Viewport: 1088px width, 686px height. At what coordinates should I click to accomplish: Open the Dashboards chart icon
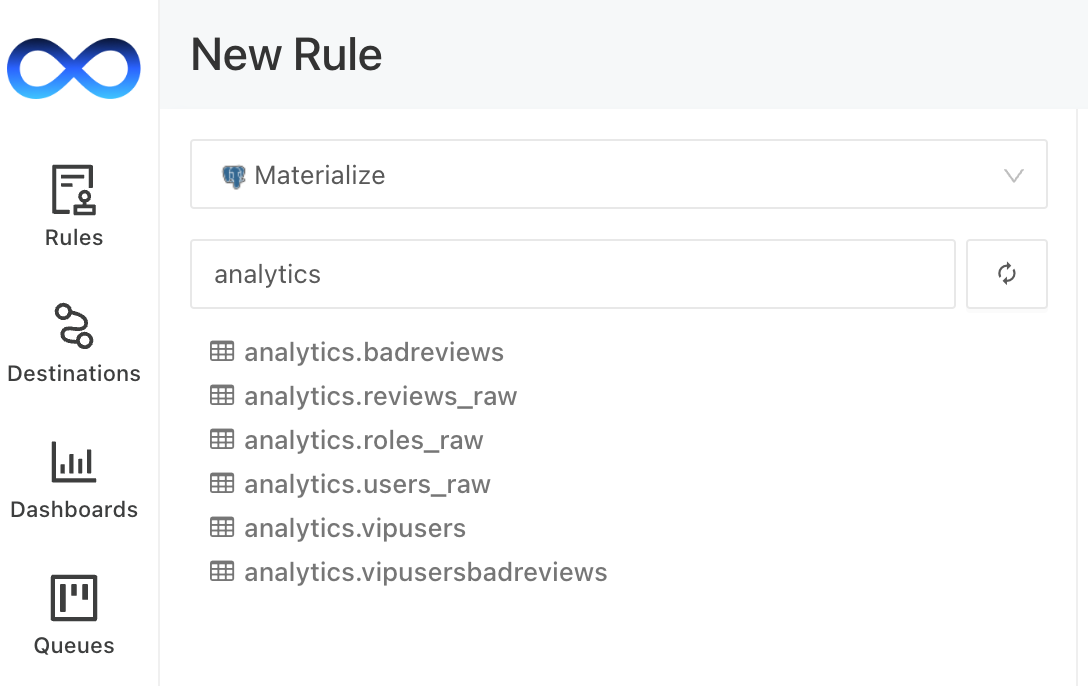point(74,462)
